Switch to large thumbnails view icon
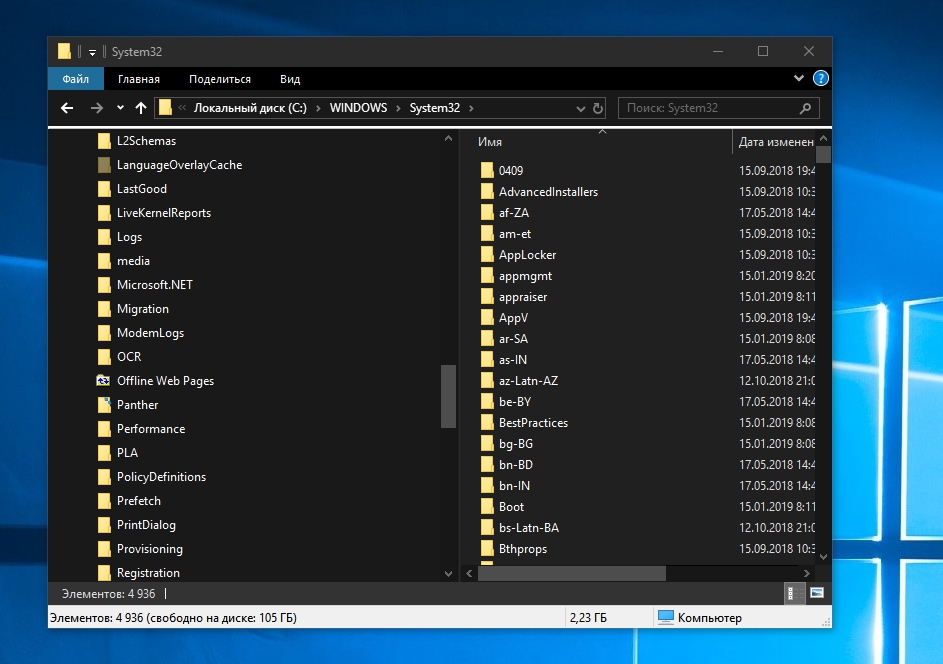 (817, 594)
